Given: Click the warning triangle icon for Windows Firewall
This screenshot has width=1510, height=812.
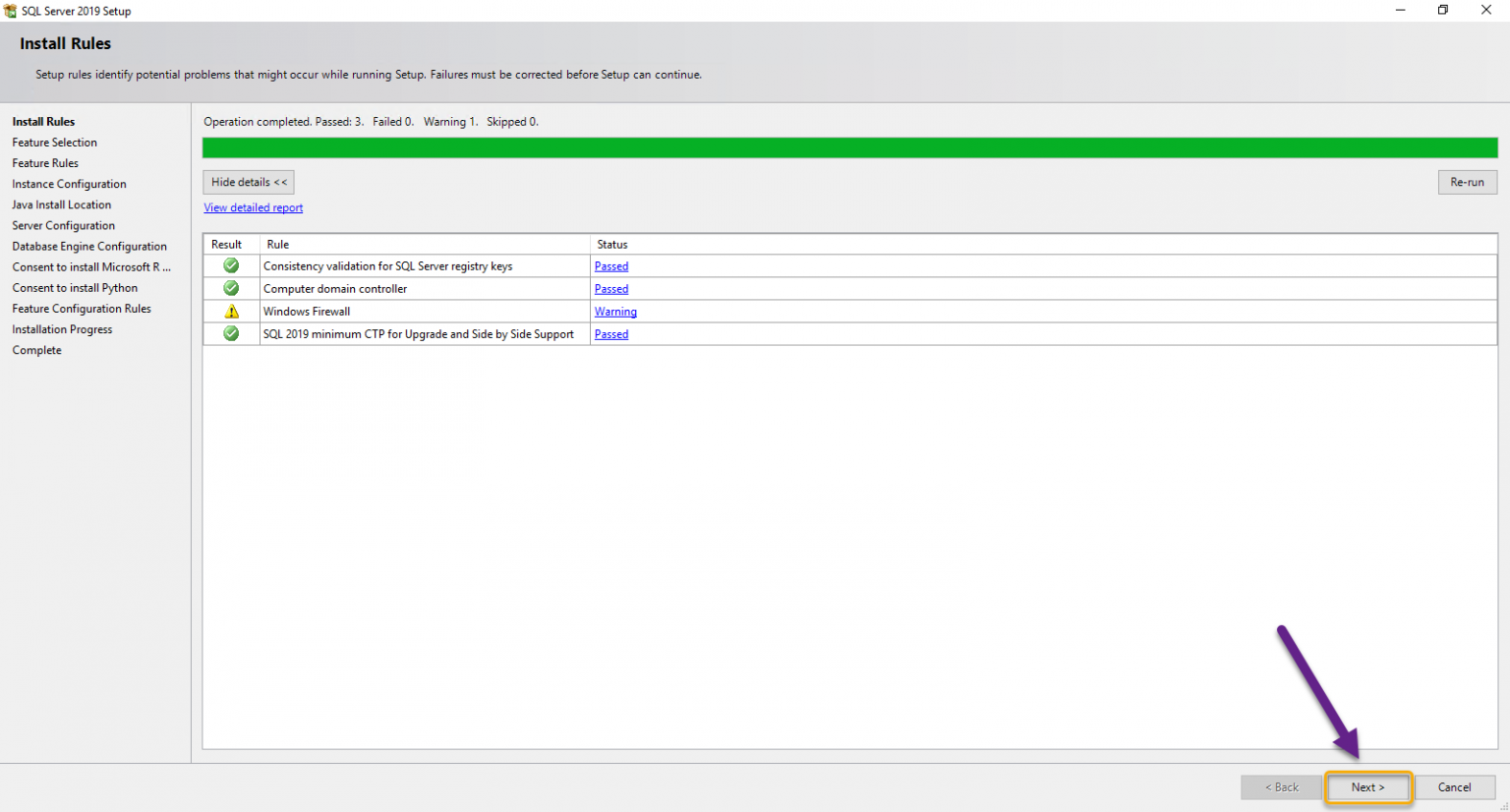Looking at the screenshot, I should (230, 311).
